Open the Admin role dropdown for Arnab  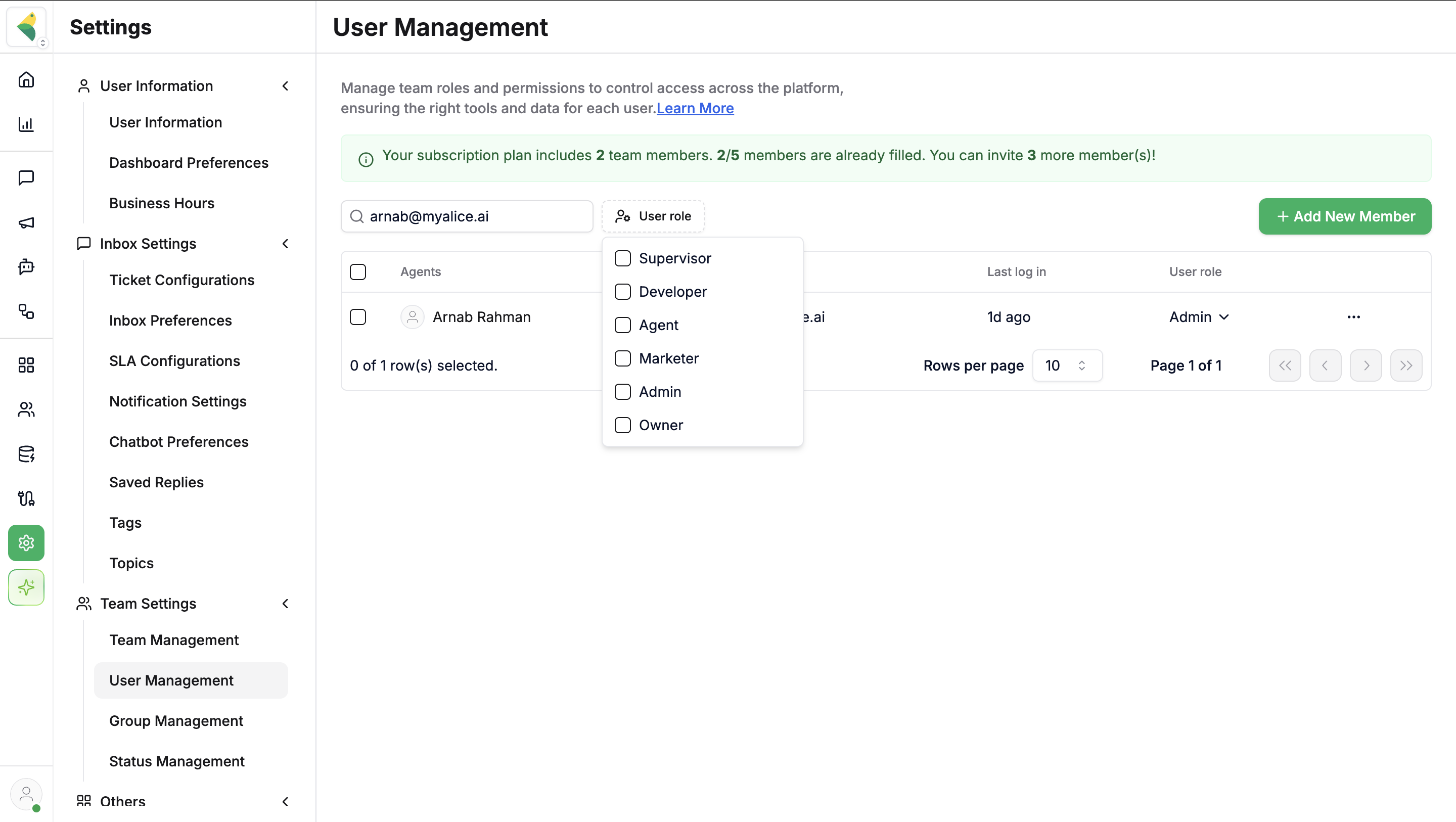tap(1199, 317)
